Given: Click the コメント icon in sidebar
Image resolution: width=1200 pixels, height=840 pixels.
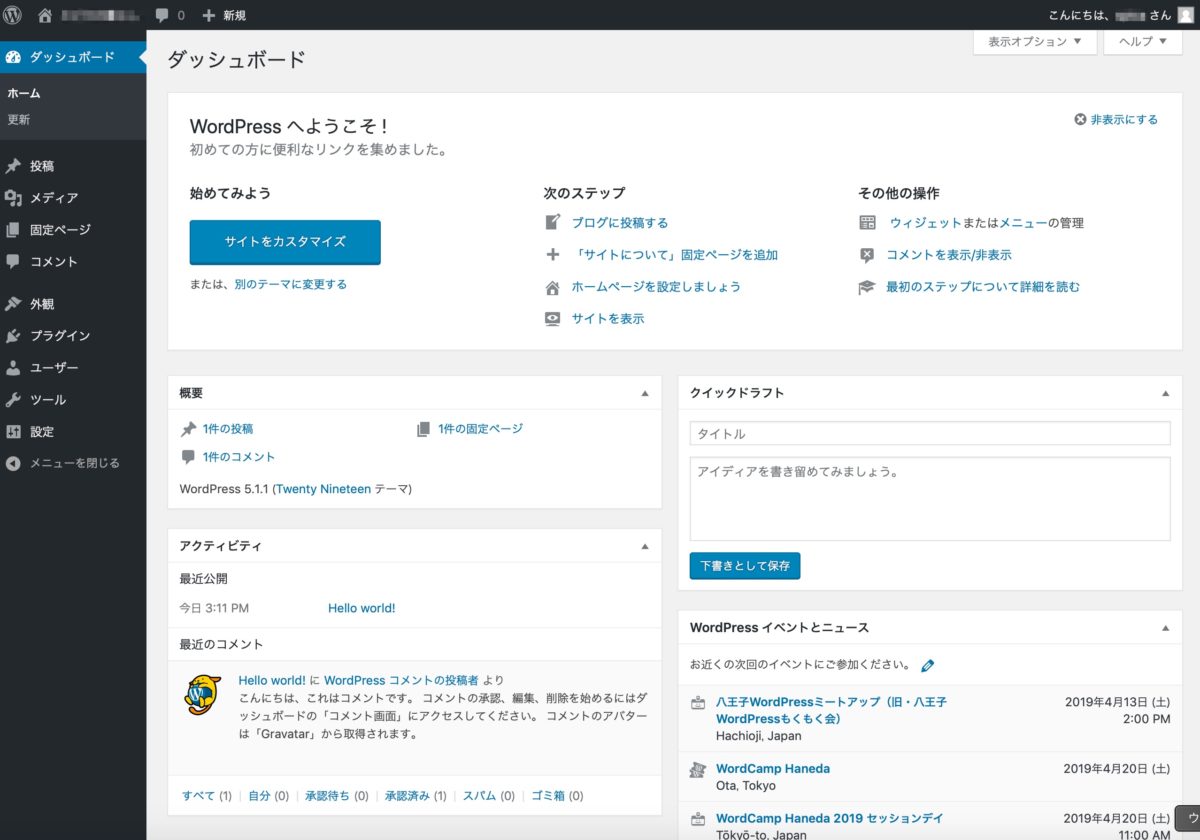Looking at the screenshot, I should point(13,262).
